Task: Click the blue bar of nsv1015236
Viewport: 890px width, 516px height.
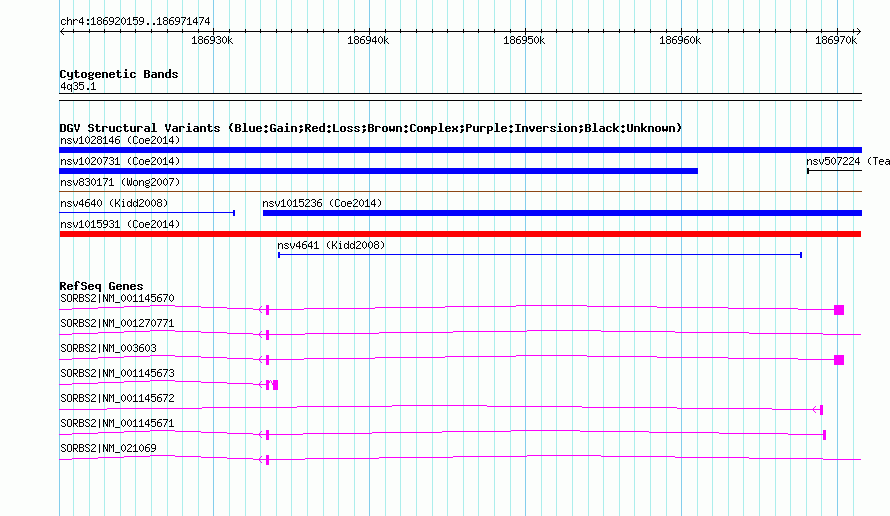Action: click(562, 213)
